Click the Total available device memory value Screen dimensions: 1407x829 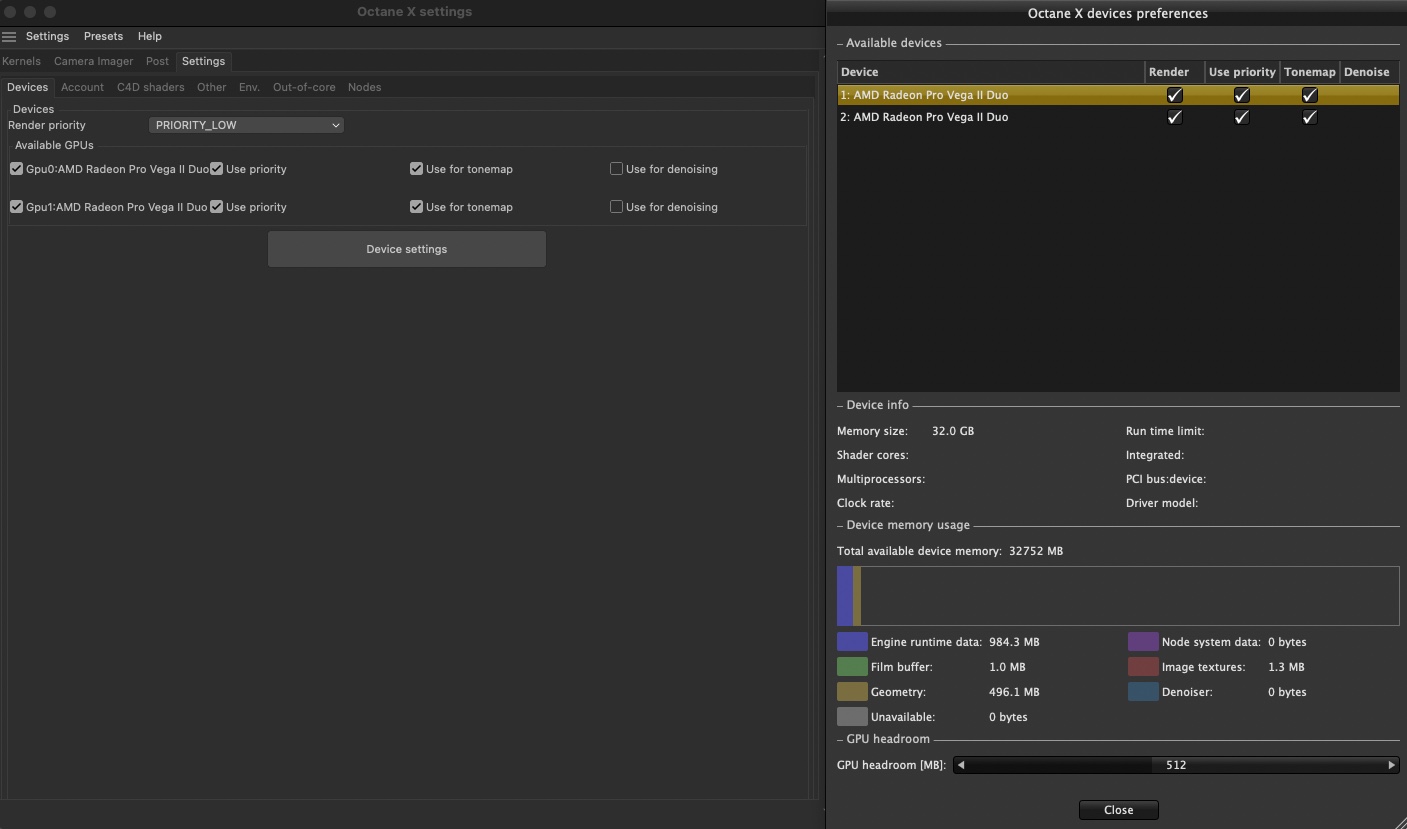[1036, 551]
